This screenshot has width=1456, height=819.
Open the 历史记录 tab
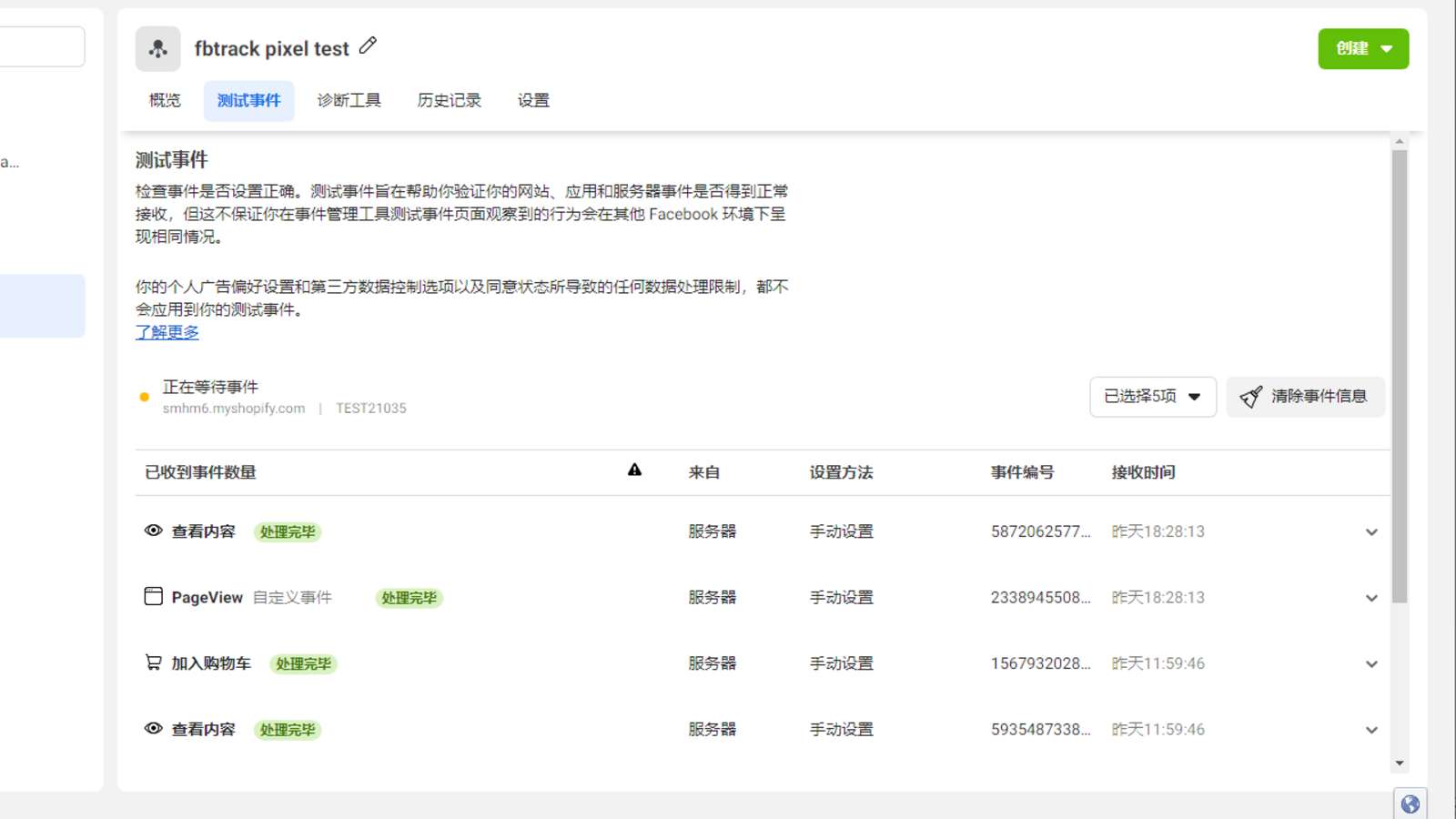(x=449, y=100)
